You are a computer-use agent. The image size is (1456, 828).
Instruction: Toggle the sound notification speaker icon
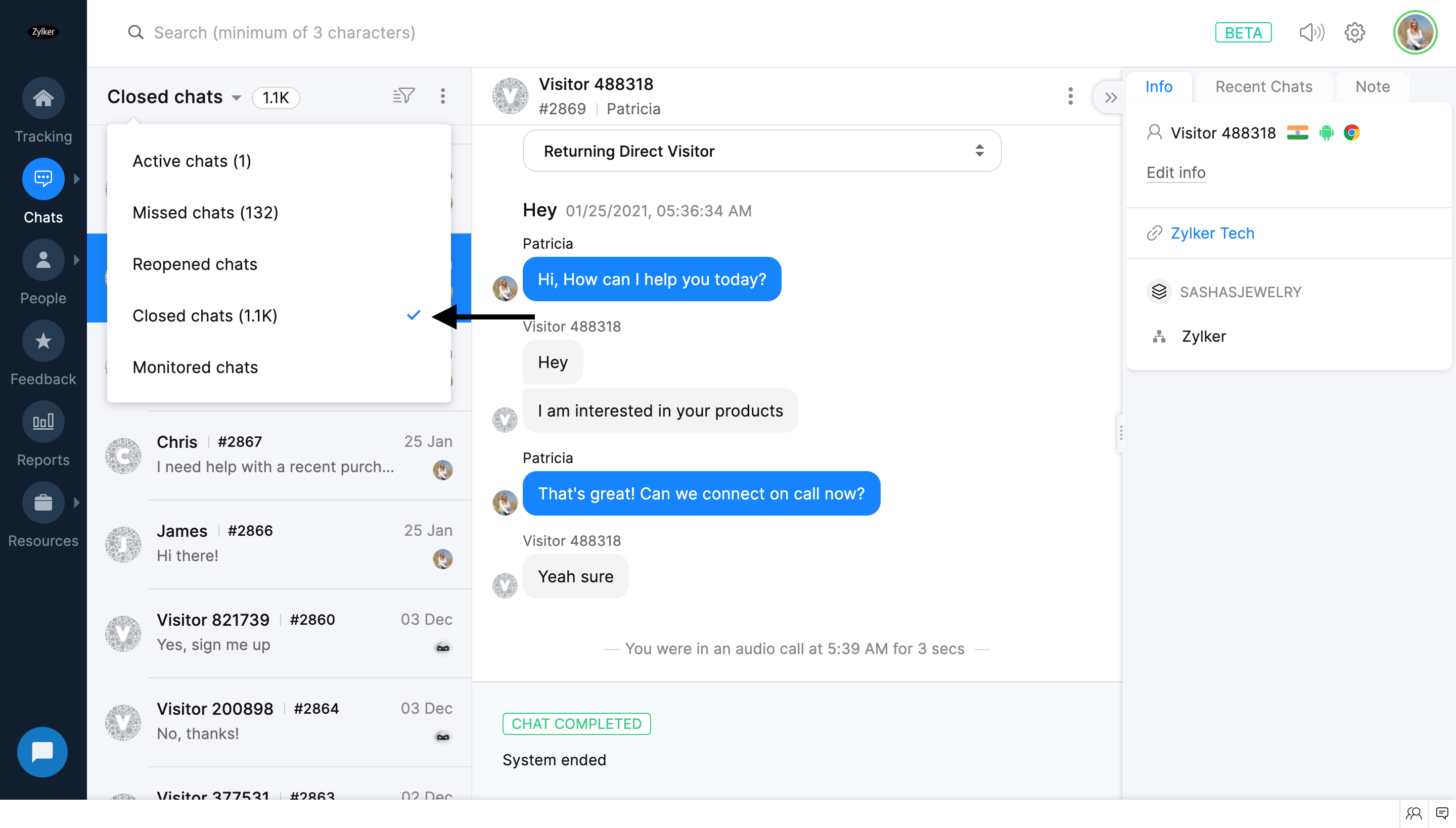[1311, 33]
